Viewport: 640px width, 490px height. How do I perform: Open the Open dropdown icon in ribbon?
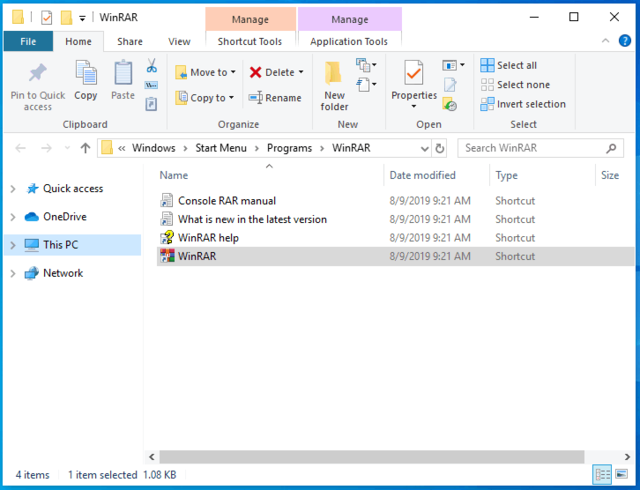(x=453, y=65)
